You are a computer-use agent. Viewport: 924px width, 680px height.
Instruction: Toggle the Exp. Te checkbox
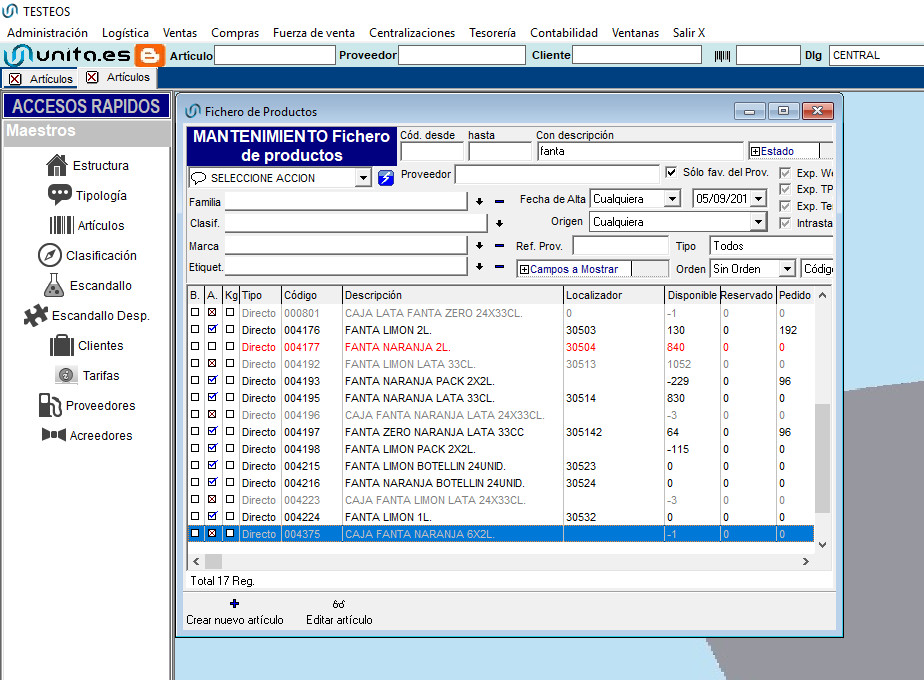click(x=785, y=206)
